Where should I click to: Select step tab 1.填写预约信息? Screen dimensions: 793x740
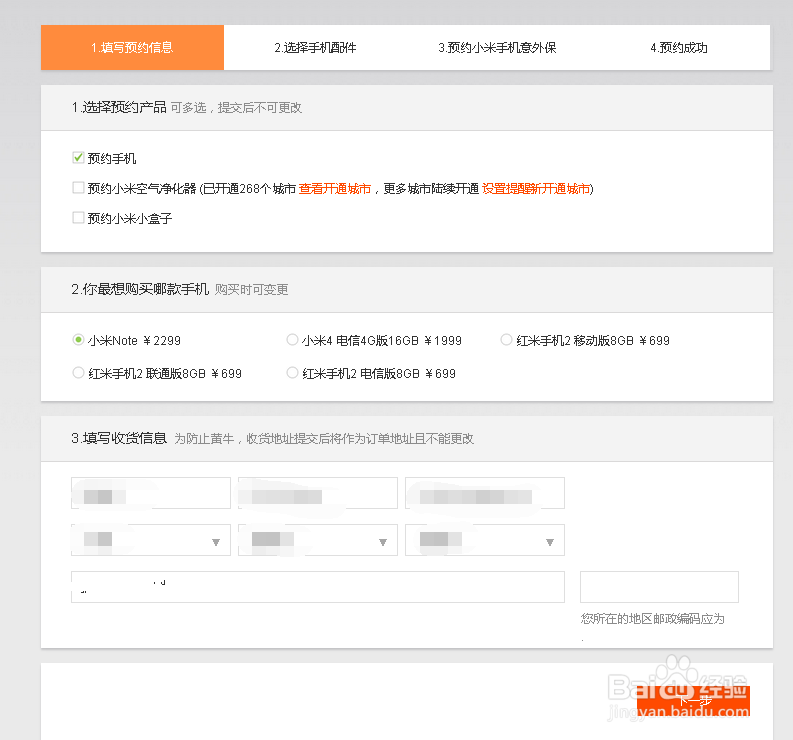pos(133,48)
